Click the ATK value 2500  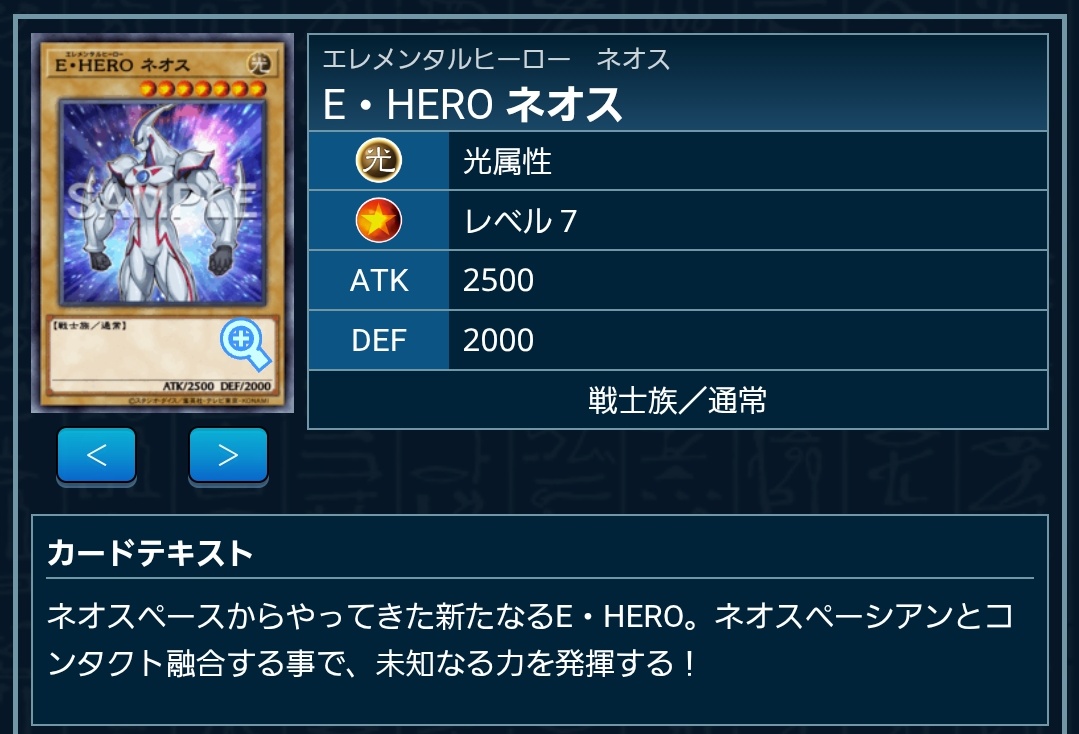tap(498, 281)
